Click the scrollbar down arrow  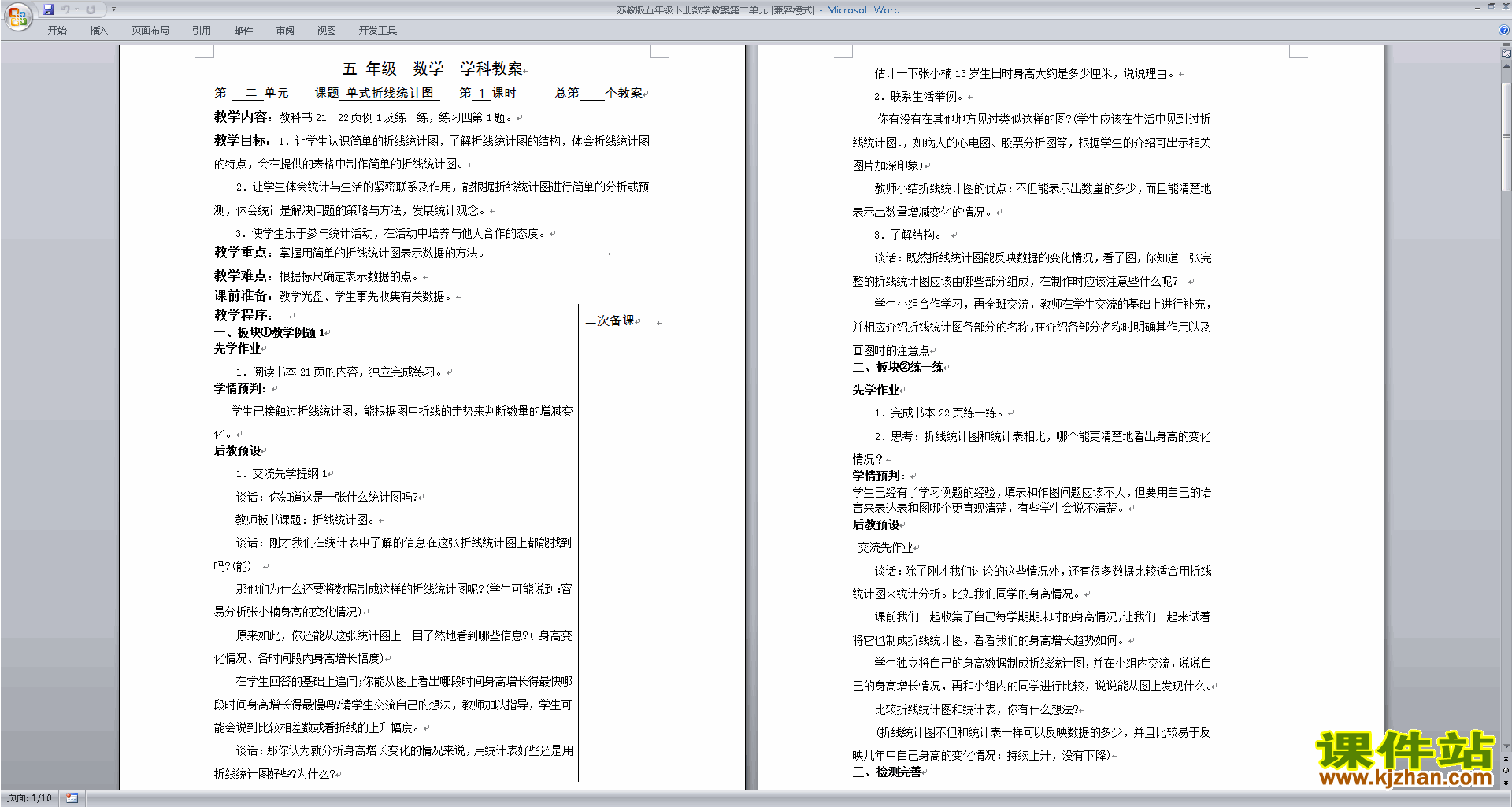(1506, 746)
